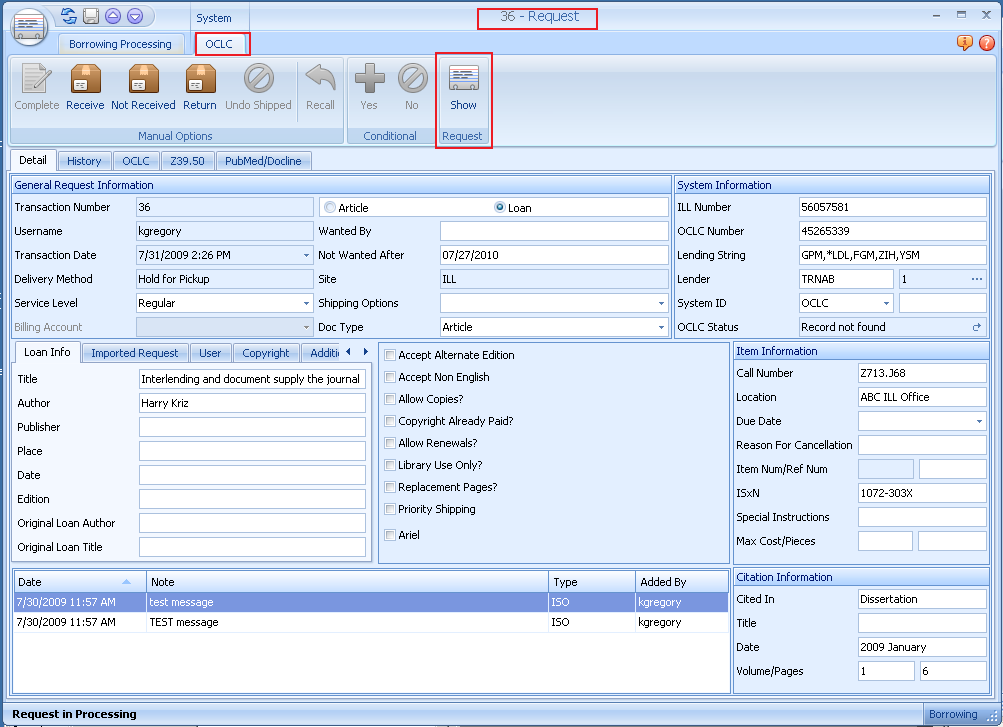The image size is (1003, 727).
Task: Expand the Service Level dropdown
Action: [306, 303]
